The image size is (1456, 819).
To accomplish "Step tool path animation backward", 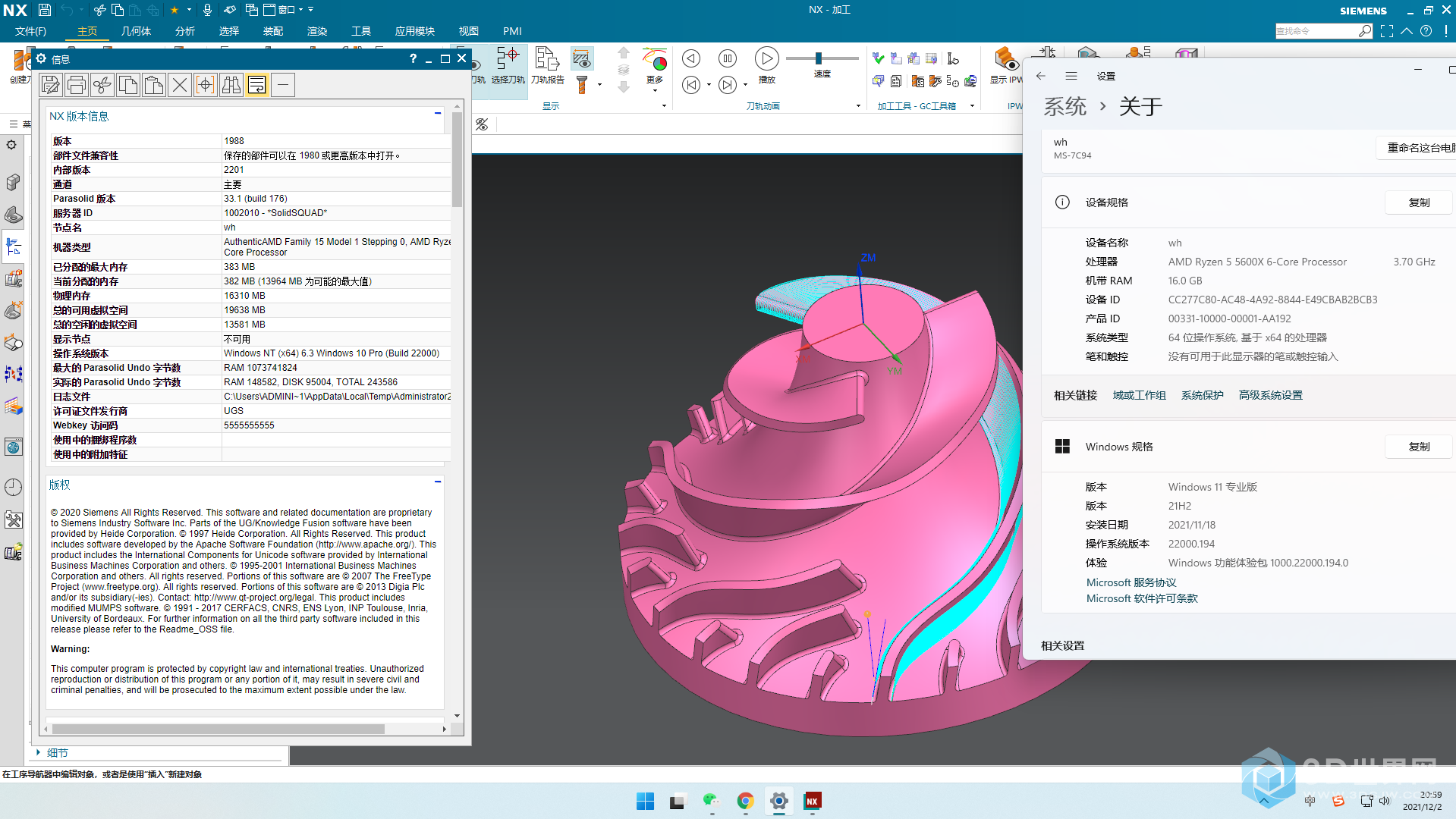I will coord(691,58).
